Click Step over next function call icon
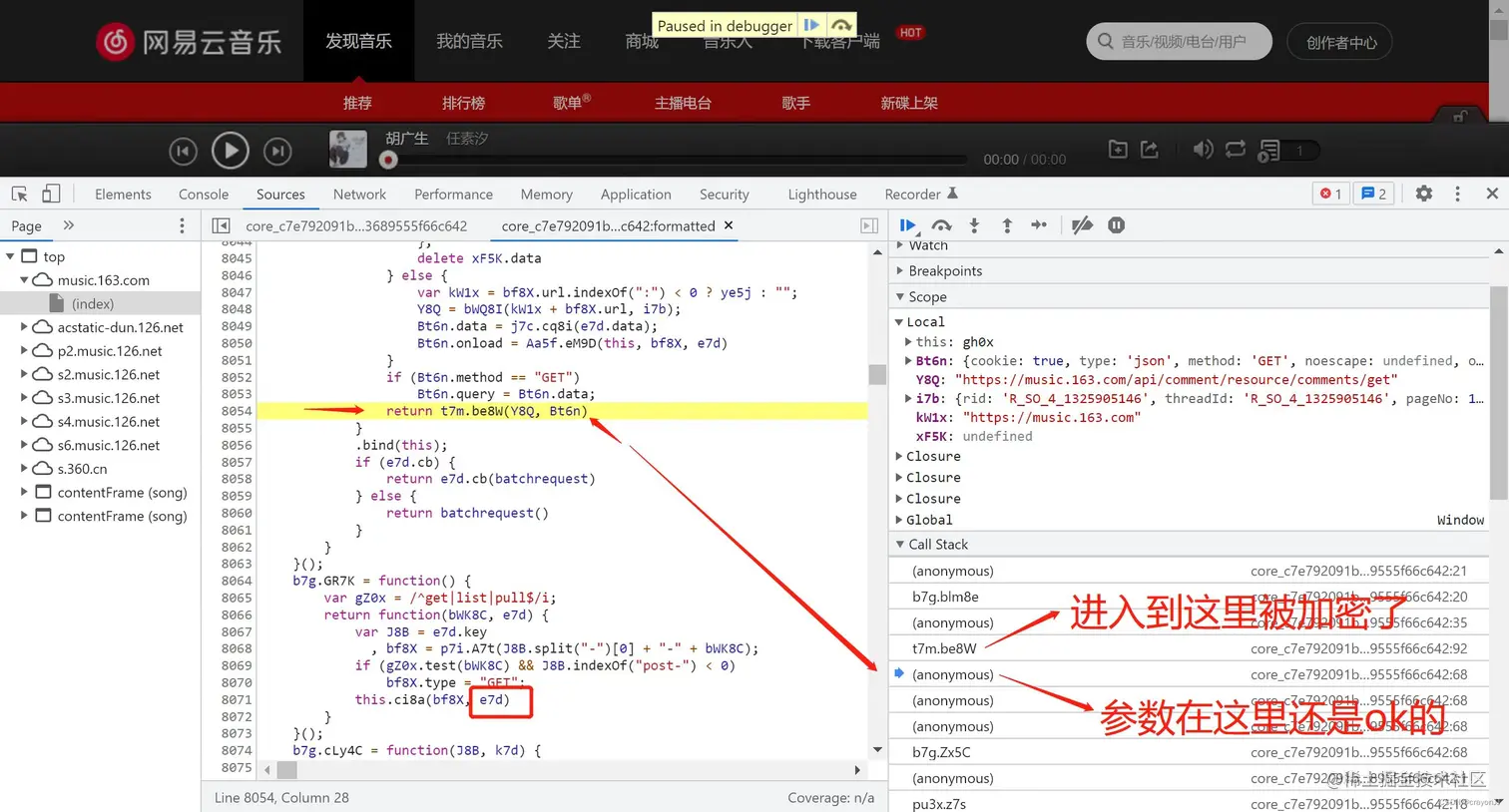This screenshot has height=812, width=1509. tap(941, 225)
